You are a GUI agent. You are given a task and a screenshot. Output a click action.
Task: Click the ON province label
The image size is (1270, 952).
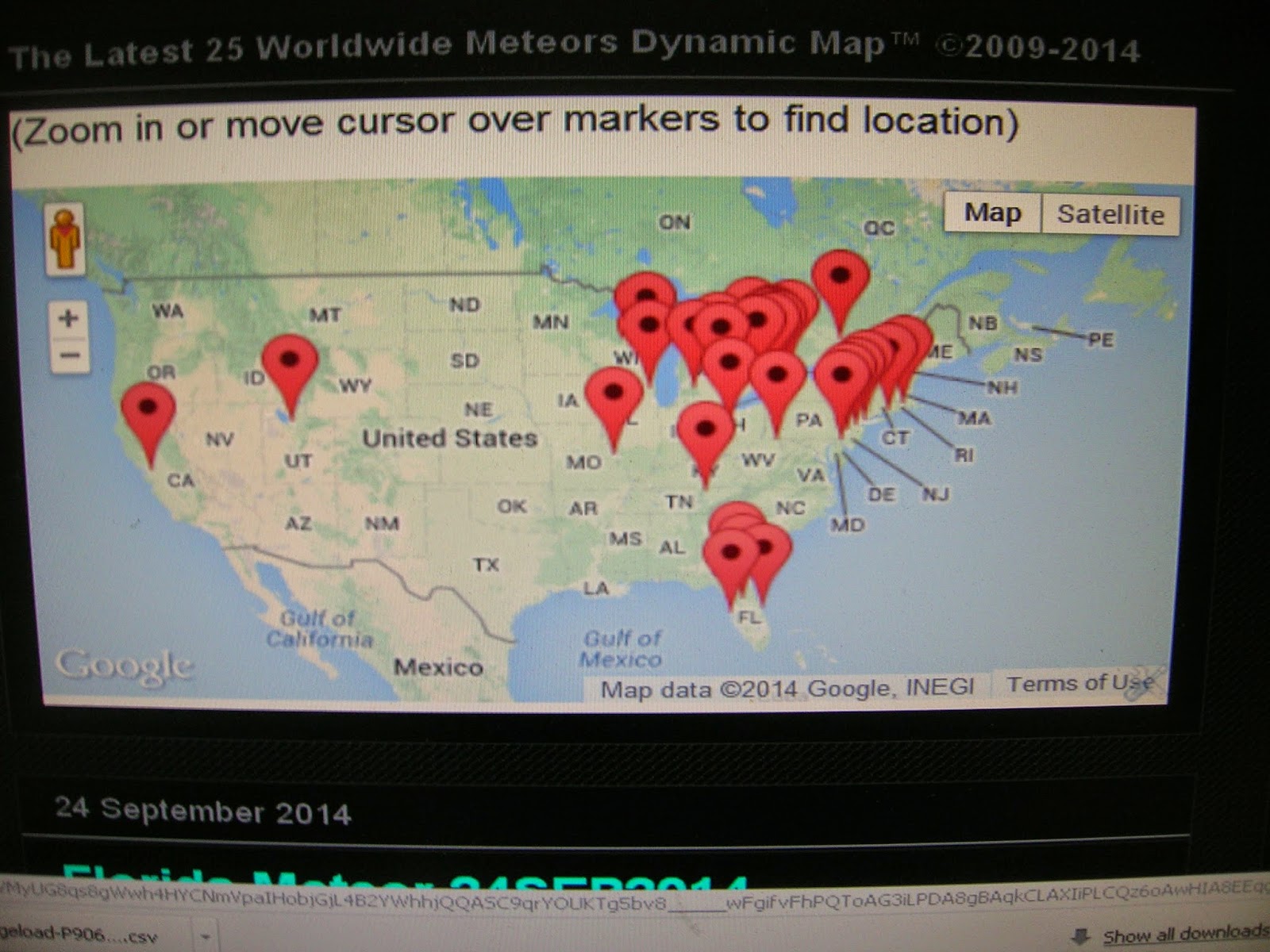point(674,222)
